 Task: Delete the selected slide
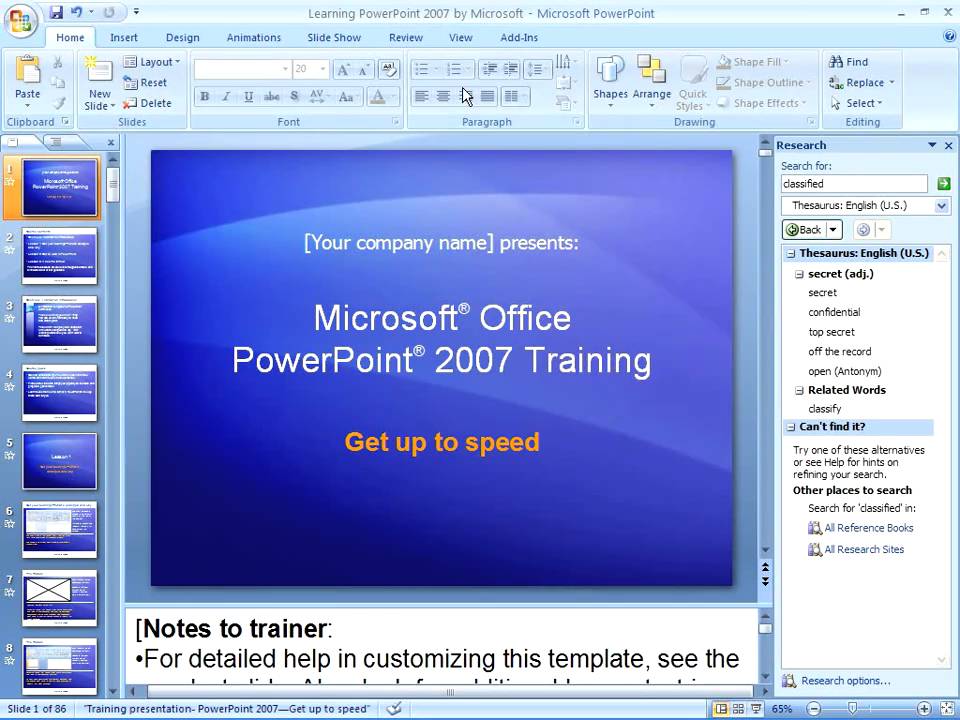tap(147, 103)
